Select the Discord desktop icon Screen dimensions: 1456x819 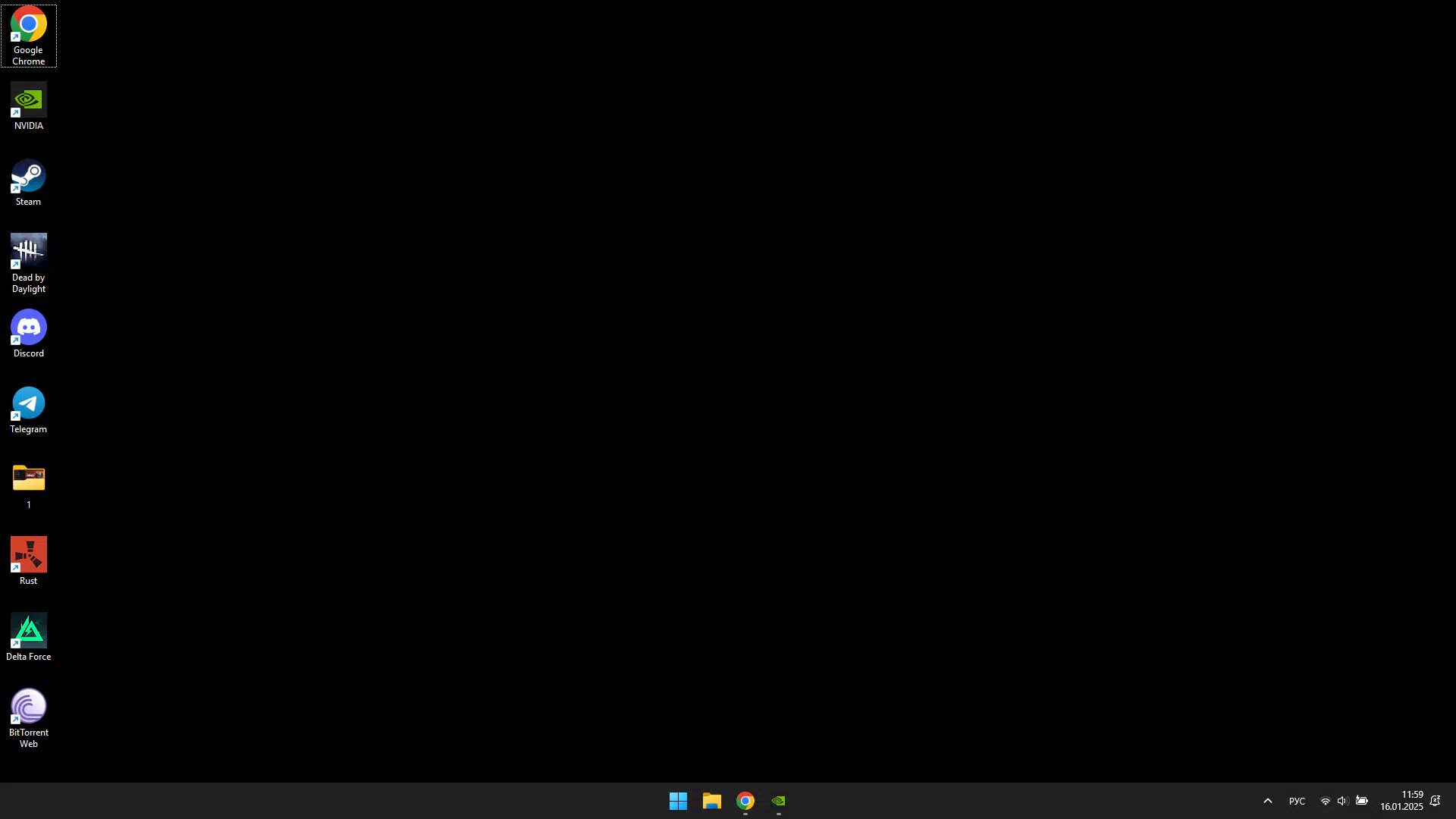pos(28,334)
